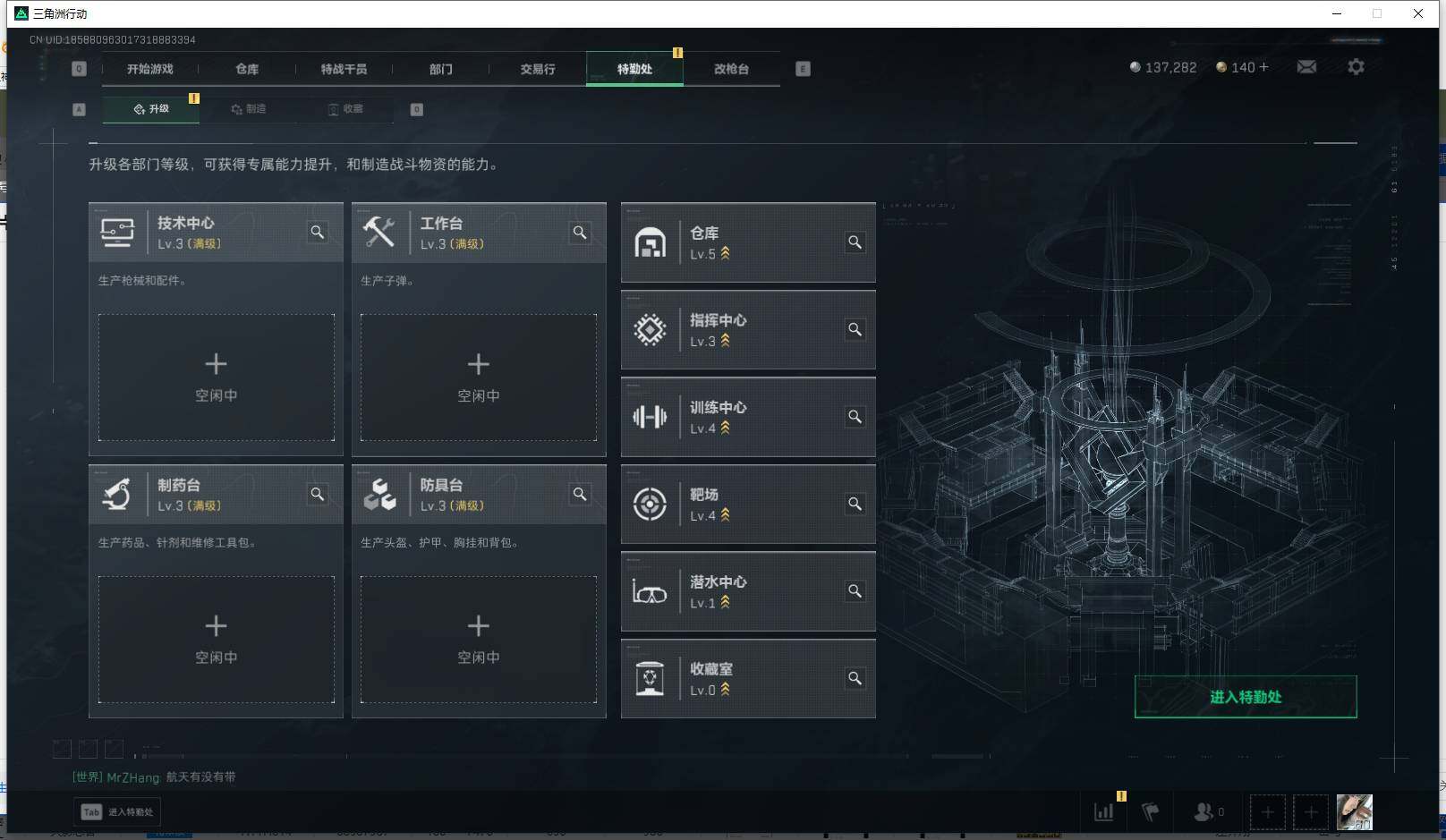Click your avatar thumbnail at bottom right

point(1354,811)
